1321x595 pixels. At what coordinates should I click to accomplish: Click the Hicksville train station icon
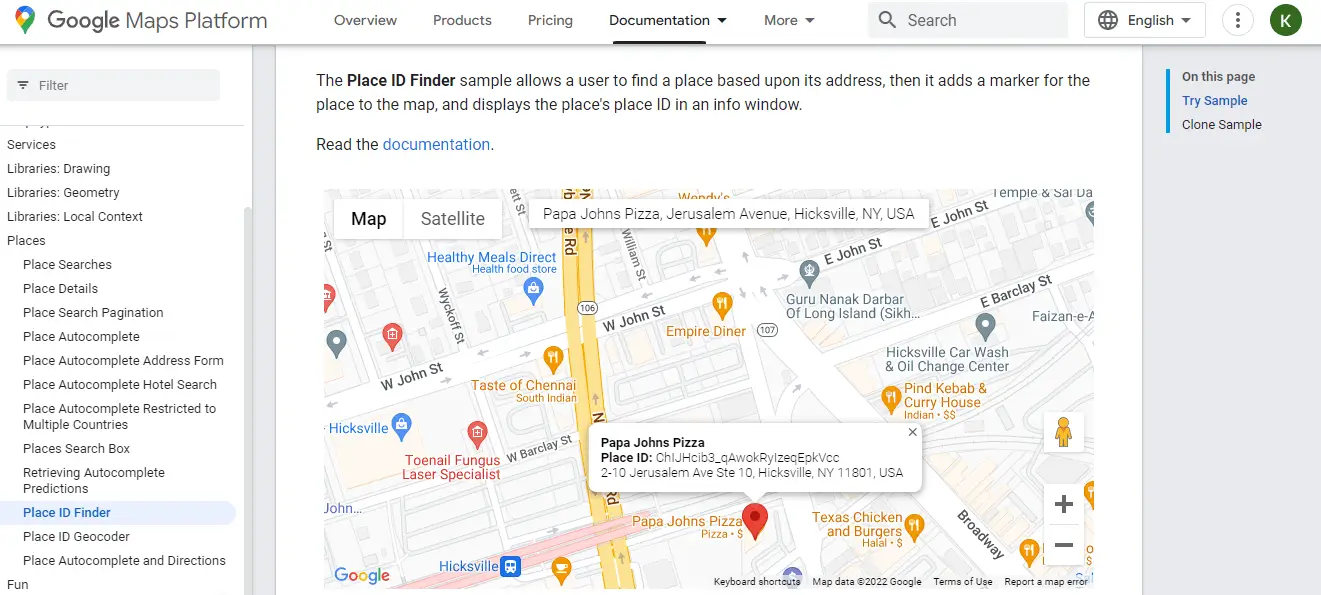click(x=511, y=566)
